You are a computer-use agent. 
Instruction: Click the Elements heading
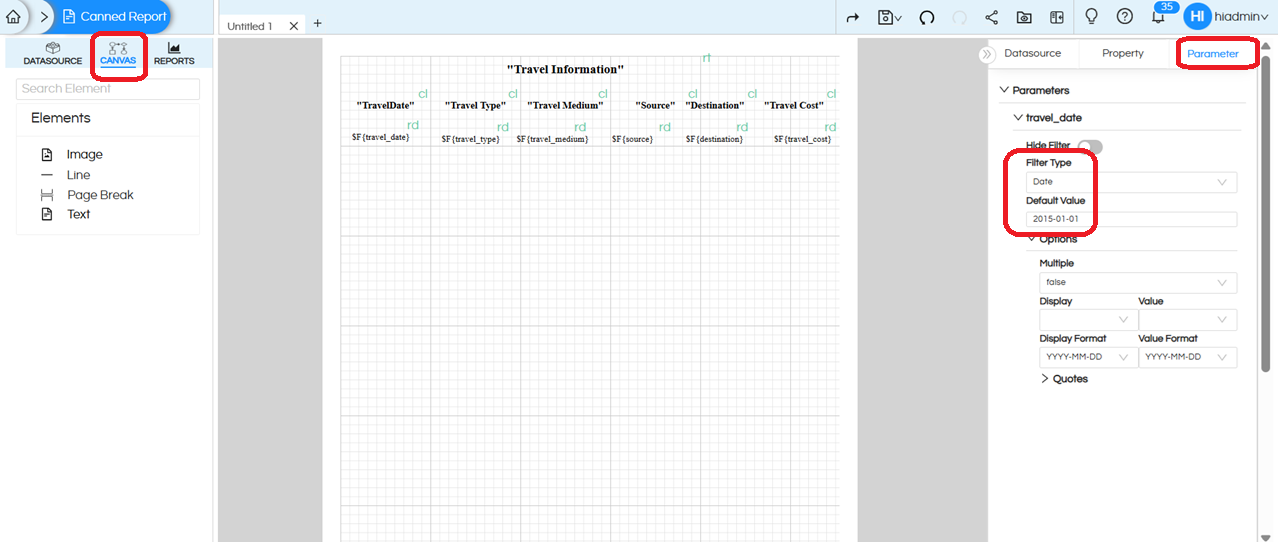tap(60, 118)
